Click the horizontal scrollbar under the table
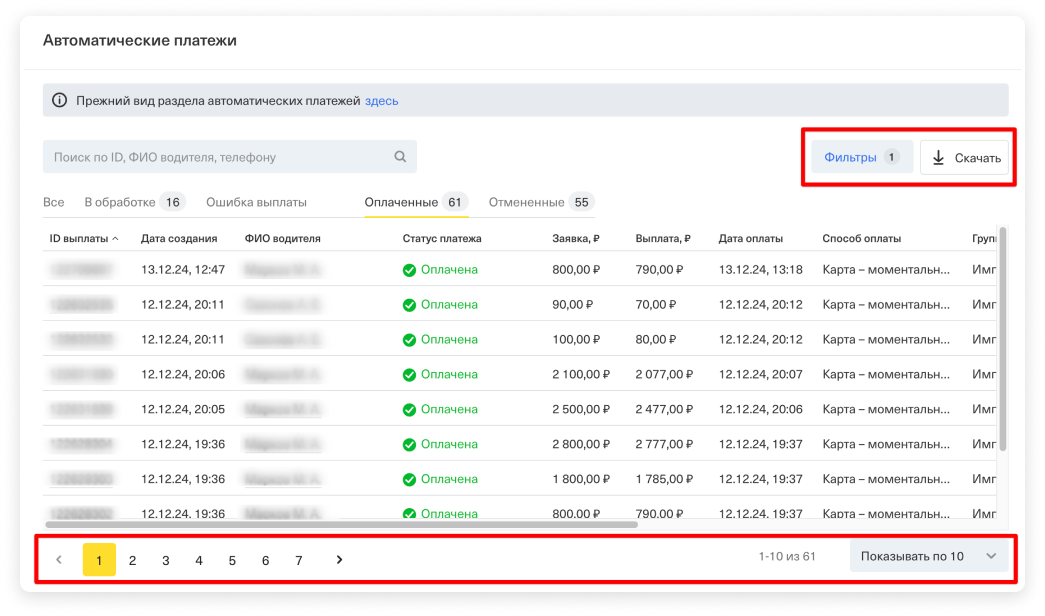Screen dimensions: 1045x616 (340, 523)
